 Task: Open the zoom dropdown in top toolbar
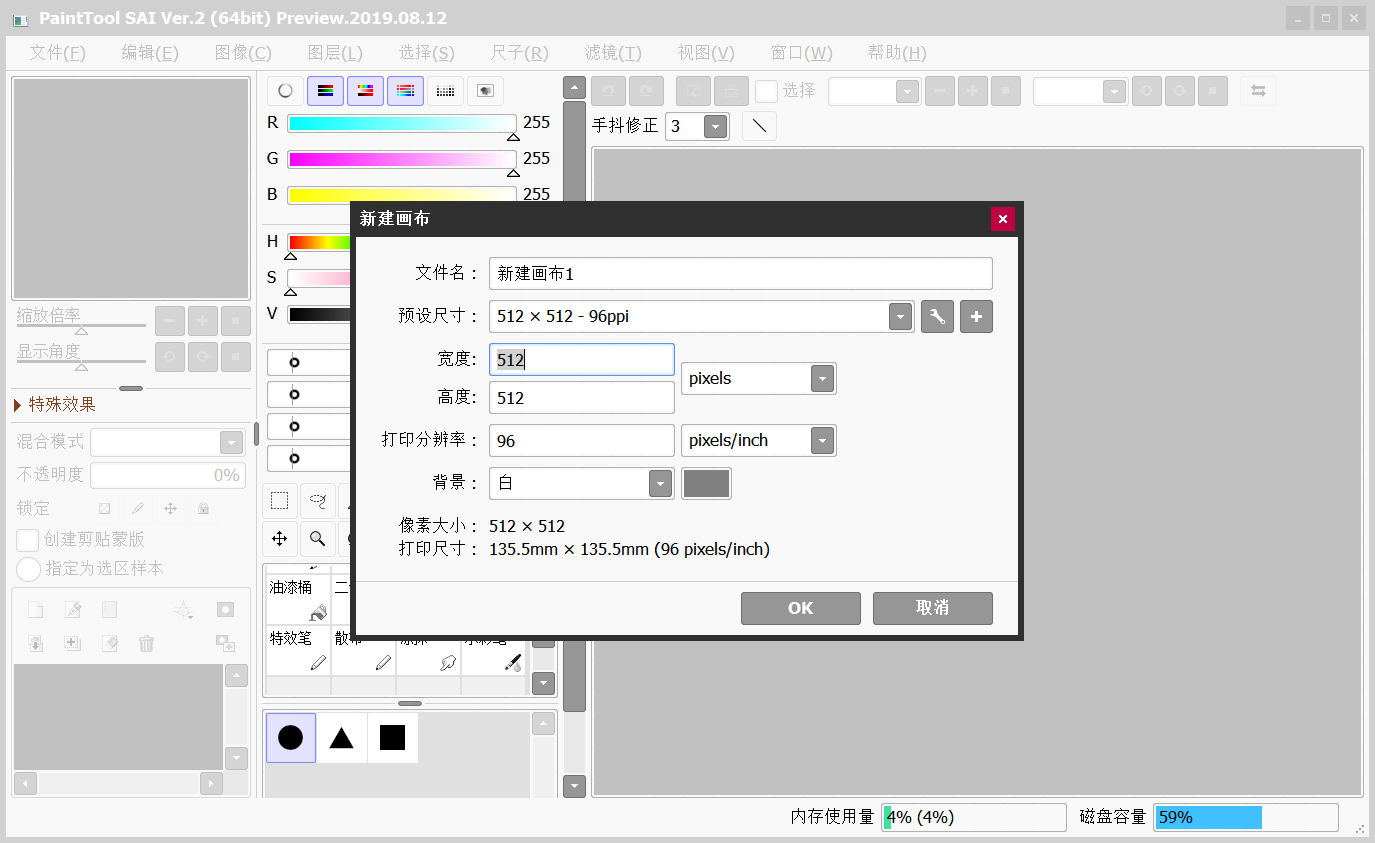coord(907,91)
